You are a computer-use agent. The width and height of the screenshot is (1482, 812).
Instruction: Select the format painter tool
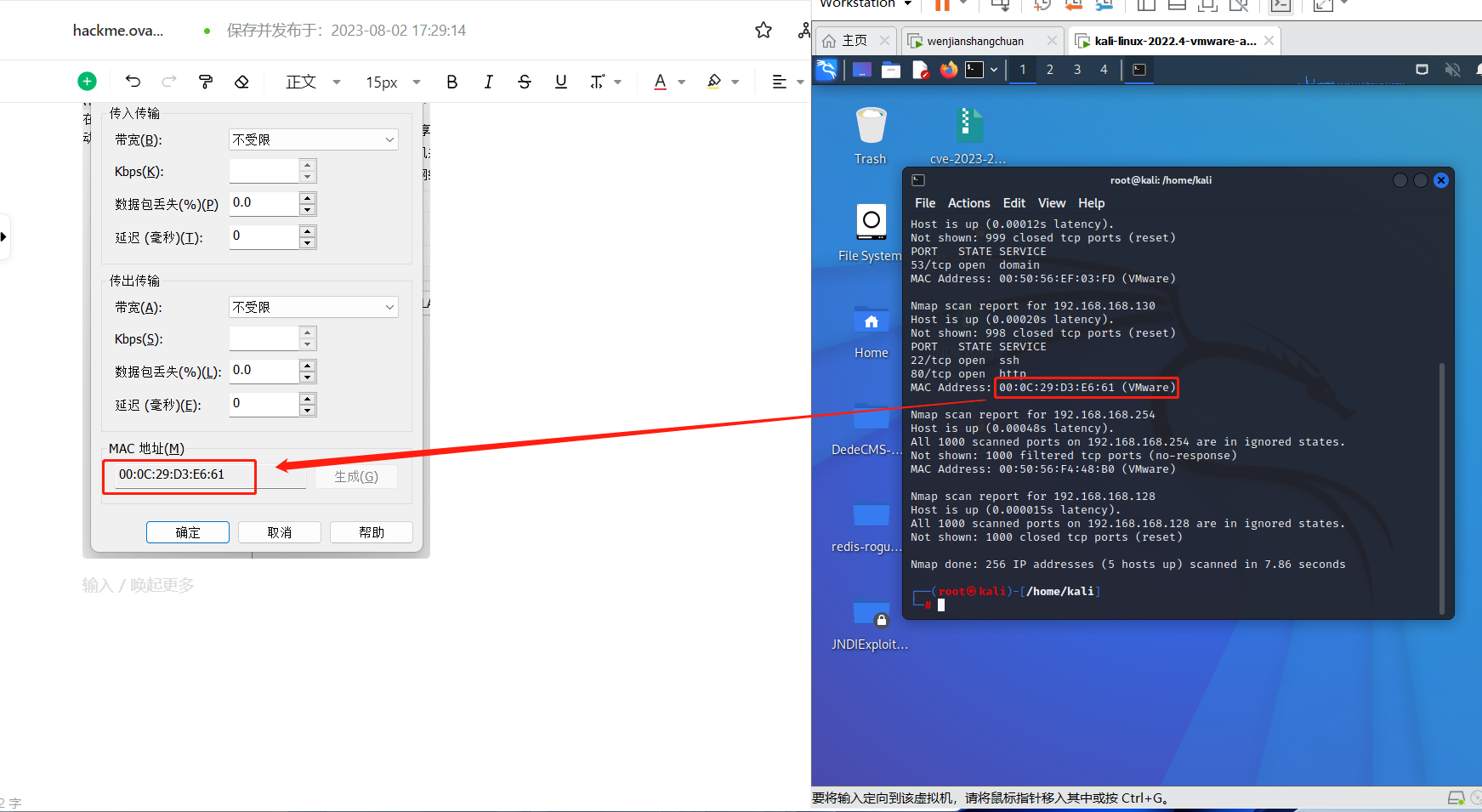pyautogui.click(x=205, y=81)
